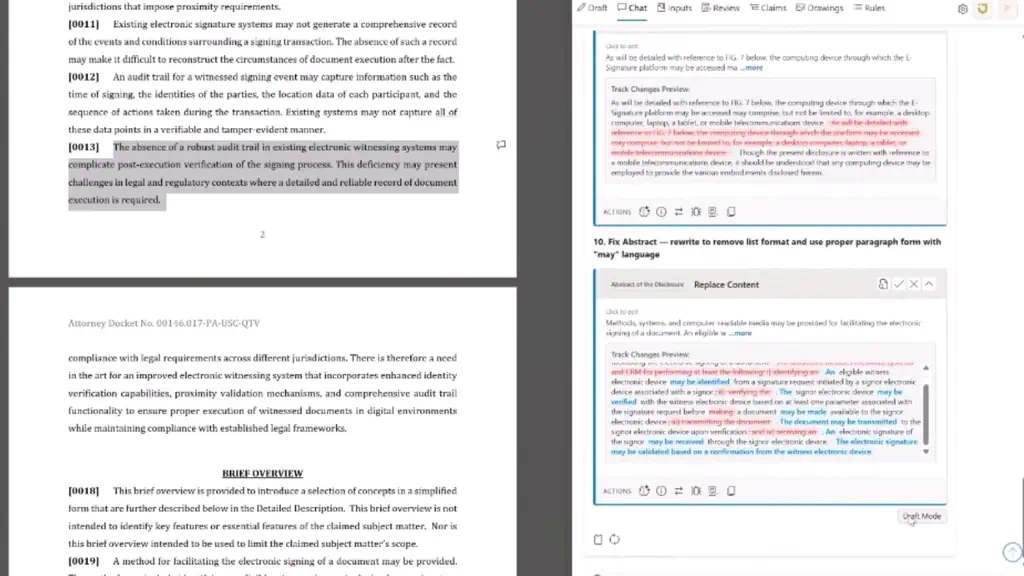1024x576 pixels.
Task: Accept the Replace Content change with checkmark
Action: click(899, 284)
